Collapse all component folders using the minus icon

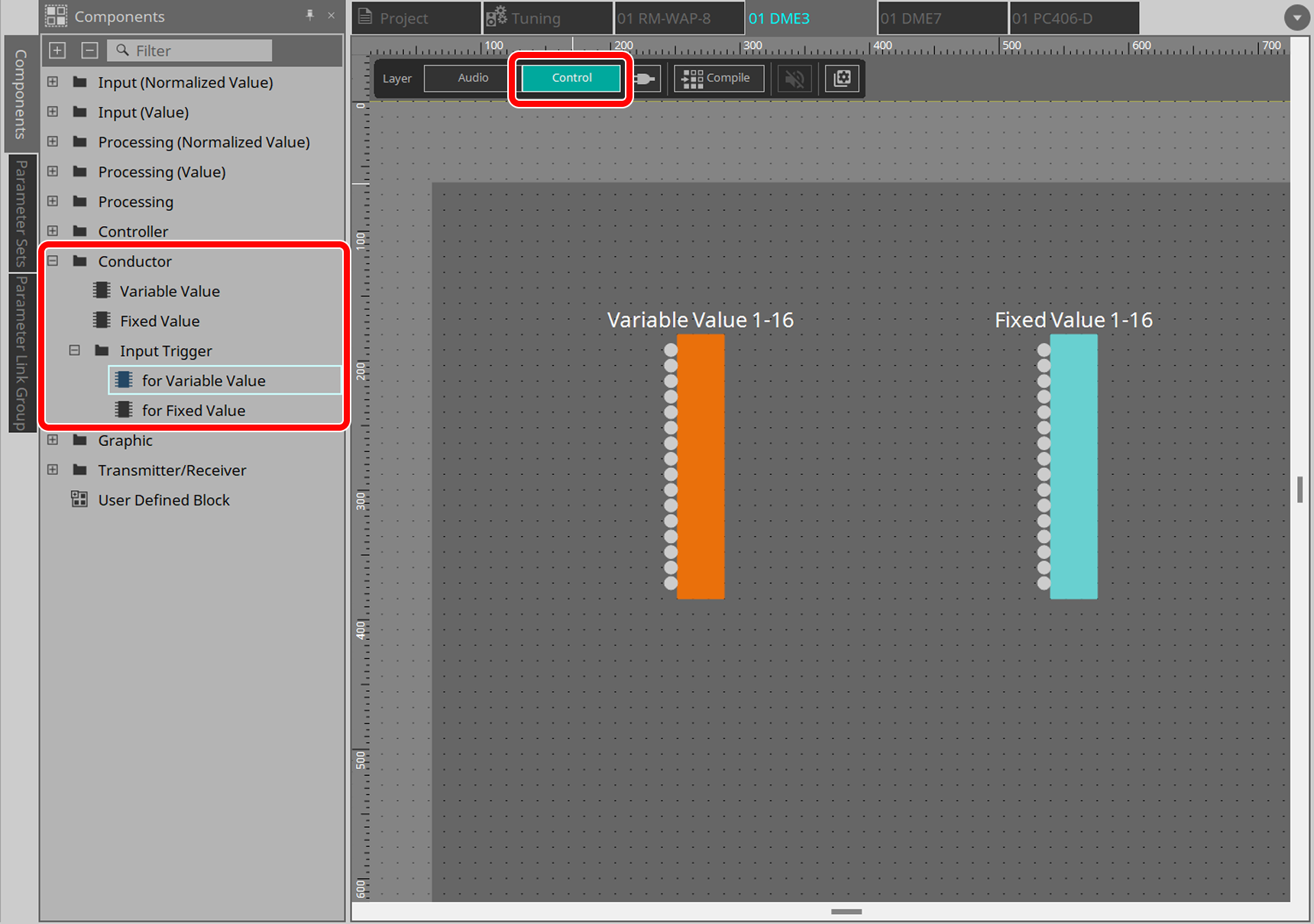click(x=89, y=50)
